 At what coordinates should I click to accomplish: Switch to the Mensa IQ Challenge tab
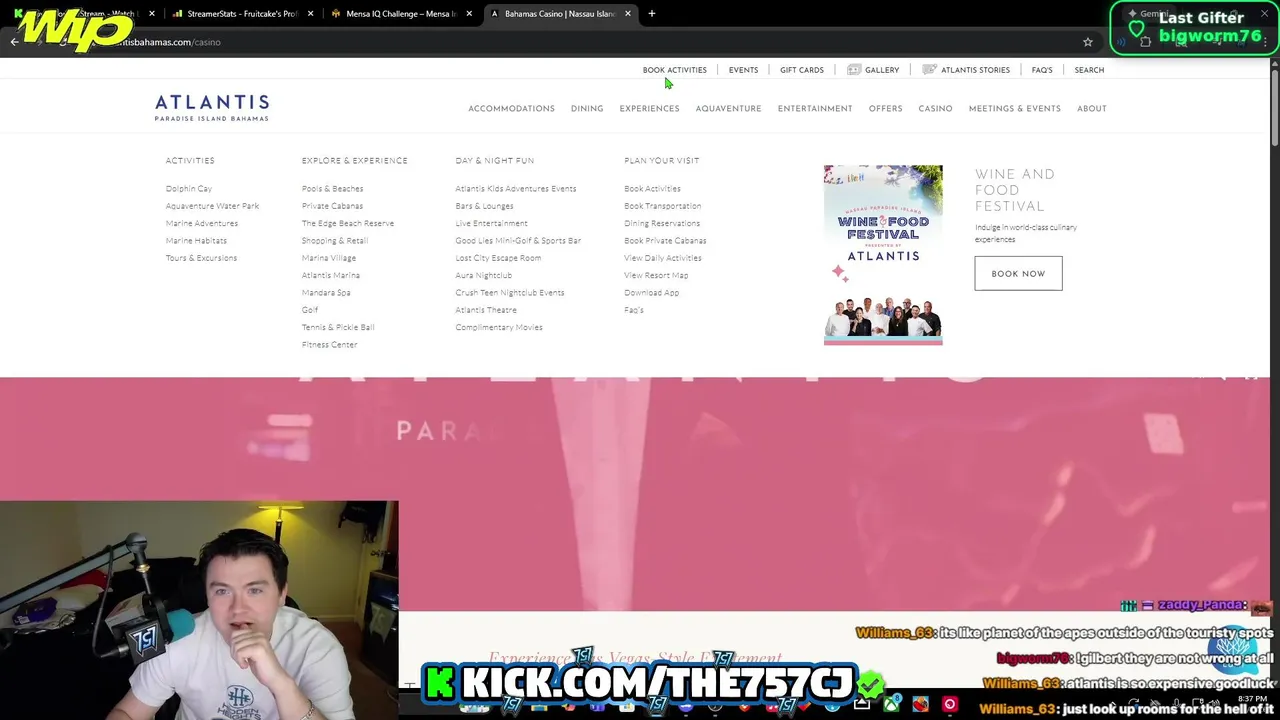(x=399, y=14)
